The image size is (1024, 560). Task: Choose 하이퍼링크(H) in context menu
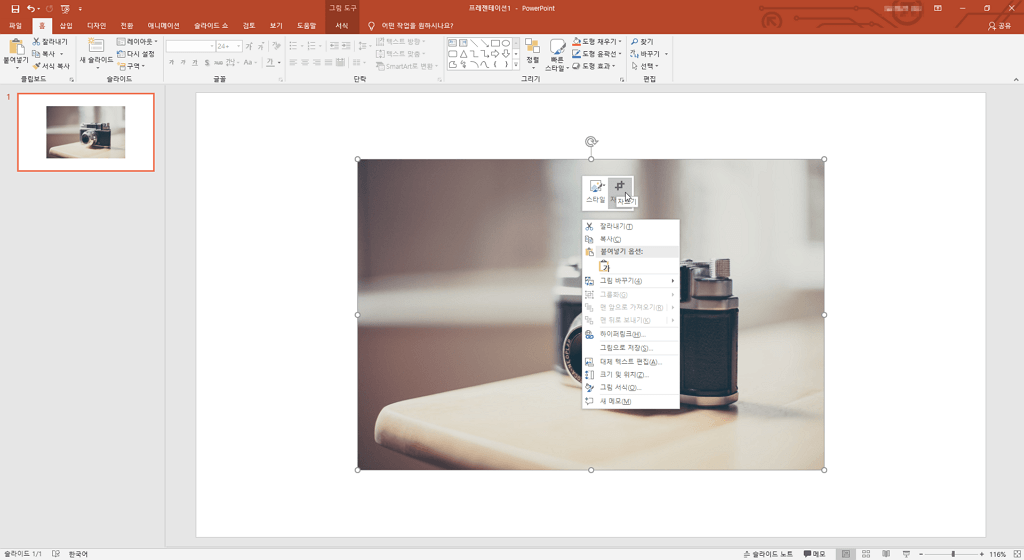click(630, 334)
